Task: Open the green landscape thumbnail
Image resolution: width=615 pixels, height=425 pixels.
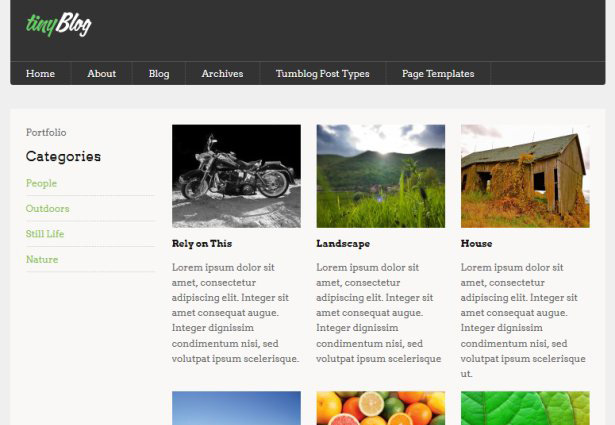Action: click(x=381, y=176)
